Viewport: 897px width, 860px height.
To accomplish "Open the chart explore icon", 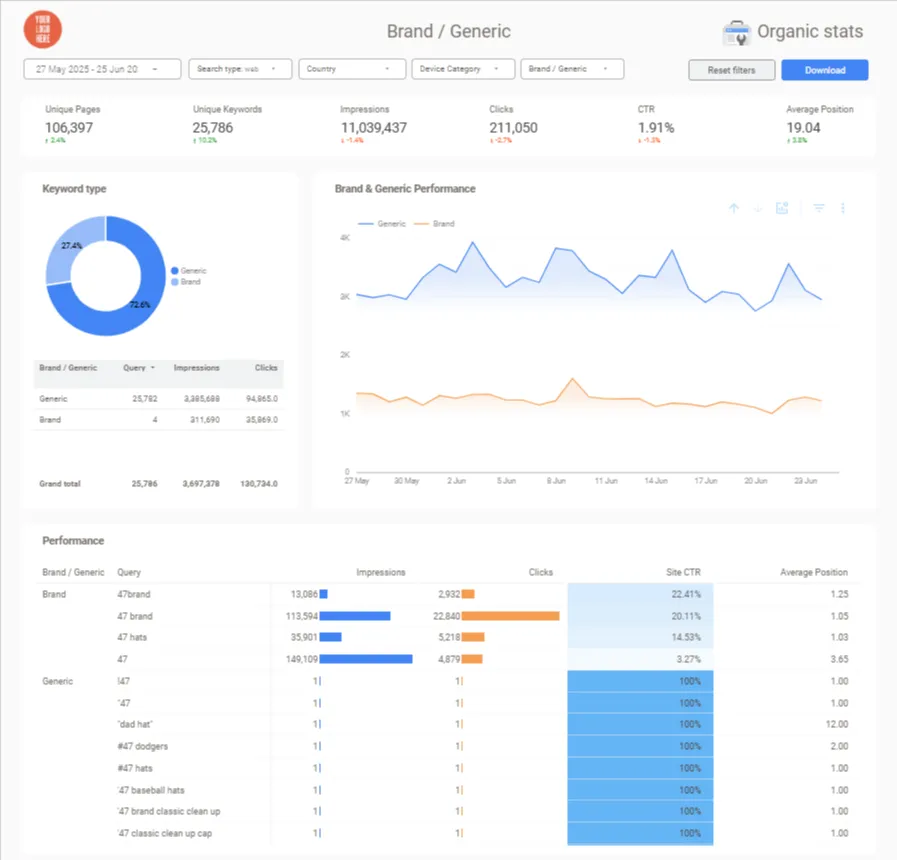I will (782, 208).
